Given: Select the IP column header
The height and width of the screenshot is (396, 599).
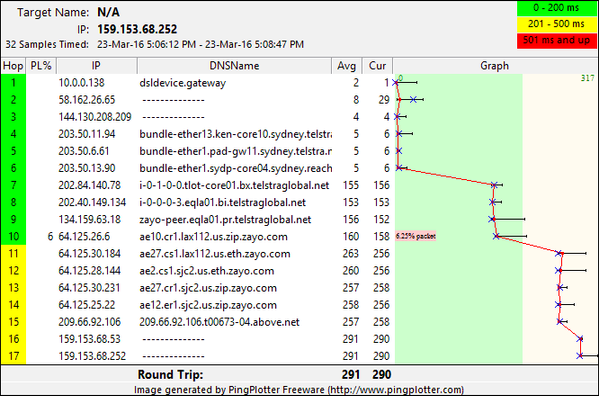Looking at the screenshot, I should click(x=97, y=66).
